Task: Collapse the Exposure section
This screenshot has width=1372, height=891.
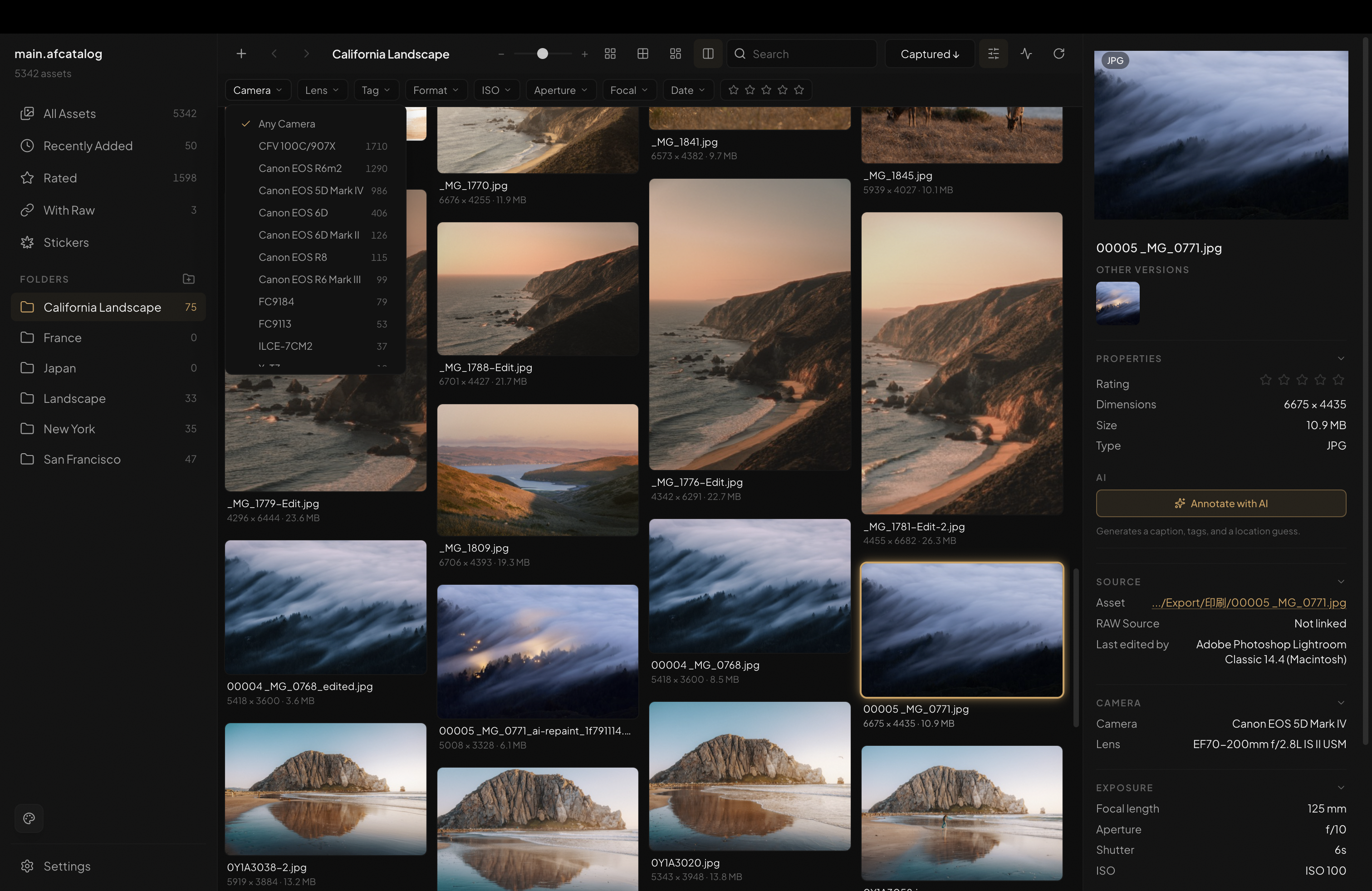Action: (1341, 787)
